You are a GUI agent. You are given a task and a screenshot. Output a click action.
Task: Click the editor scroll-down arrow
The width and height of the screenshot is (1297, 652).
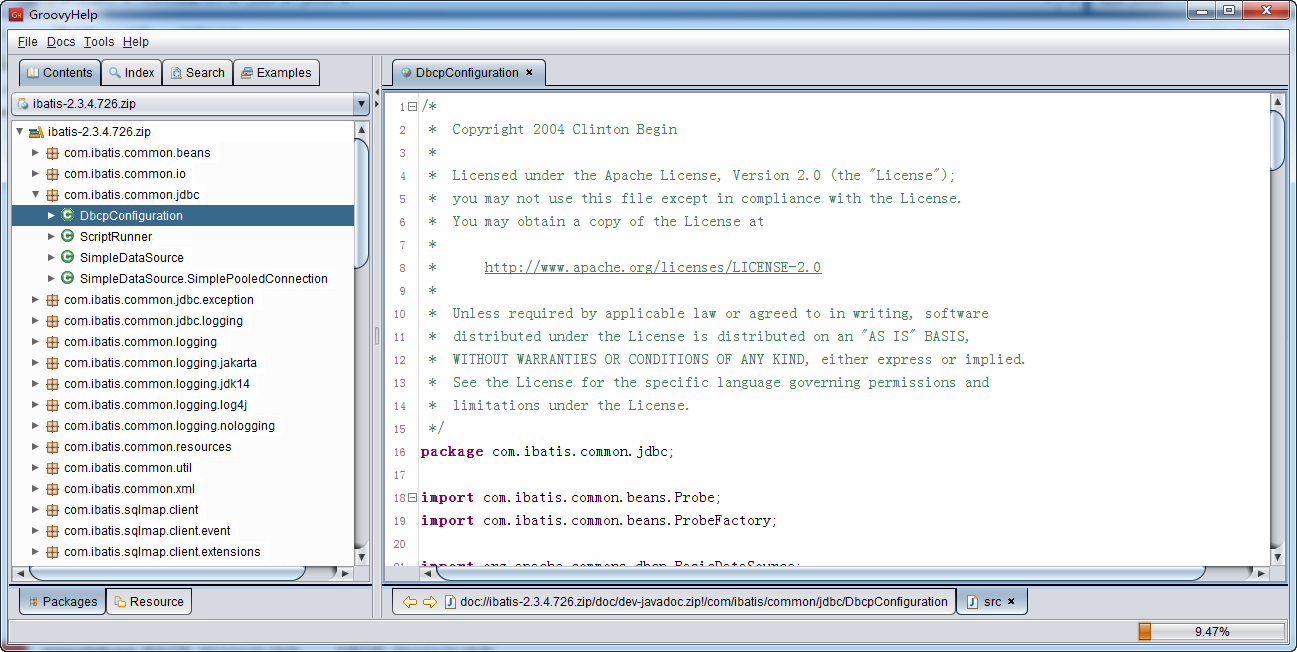pyautogui.click(x=1277, y=557)
